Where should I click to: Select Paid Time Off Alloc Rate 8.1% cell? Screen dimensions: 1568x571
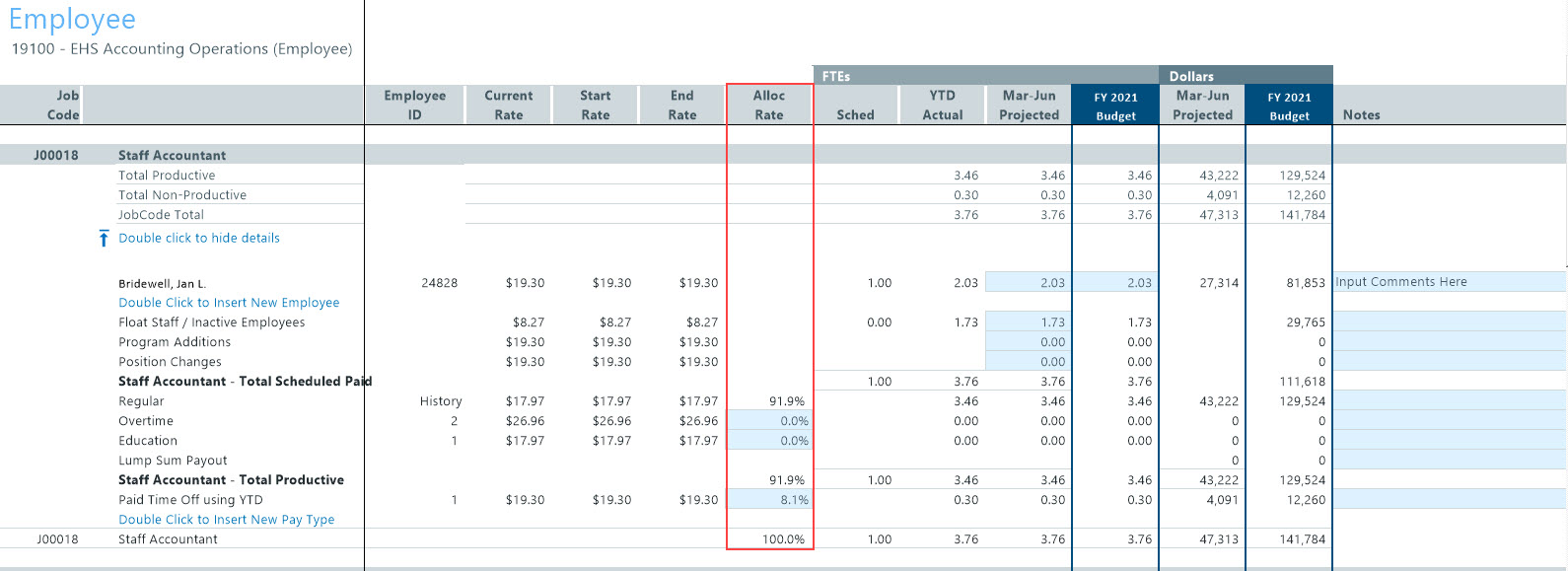click(769, 500)
